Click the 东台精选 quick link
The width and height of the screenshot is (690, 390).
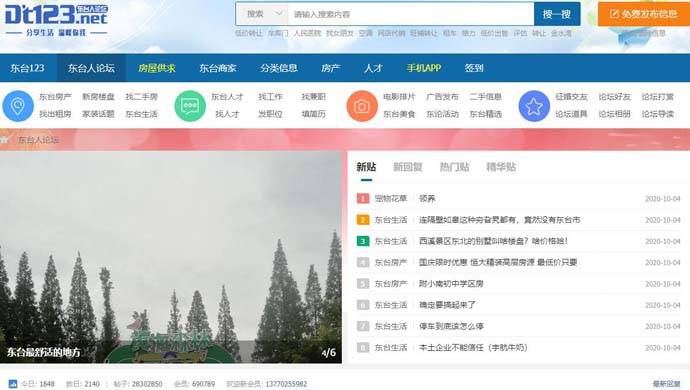click(x=485, y=114)
